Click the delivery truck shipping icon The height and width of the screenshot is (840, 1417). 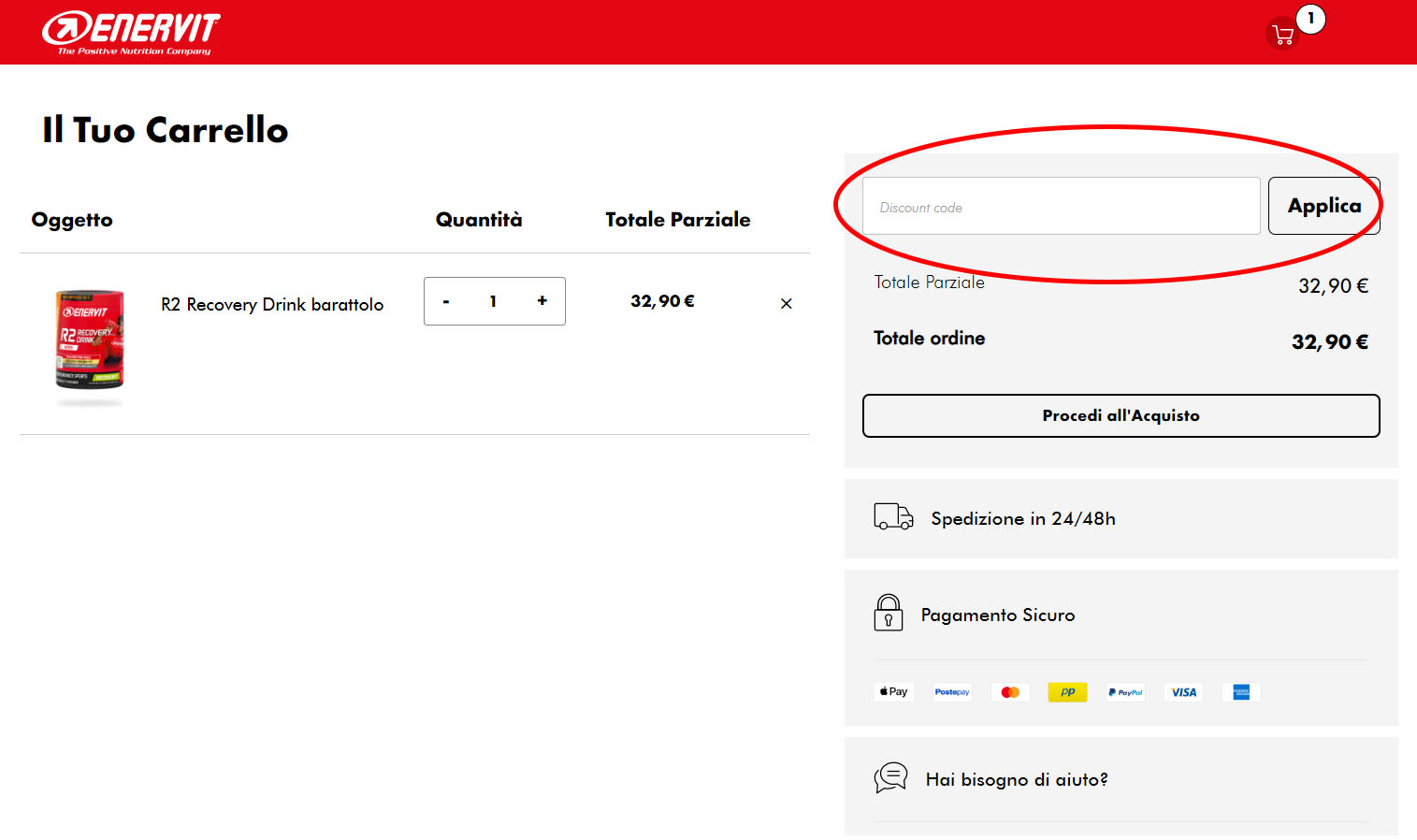(892, 516)
